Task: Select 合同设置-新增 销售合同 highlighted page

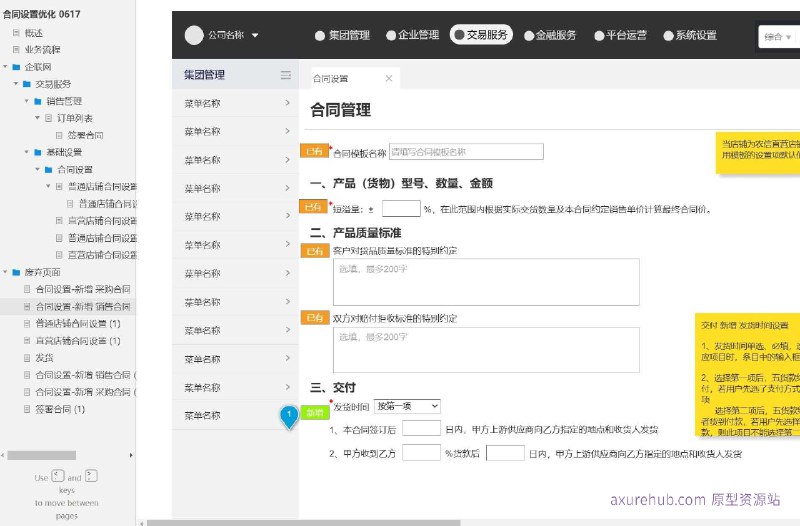Action: click(83, 307)
